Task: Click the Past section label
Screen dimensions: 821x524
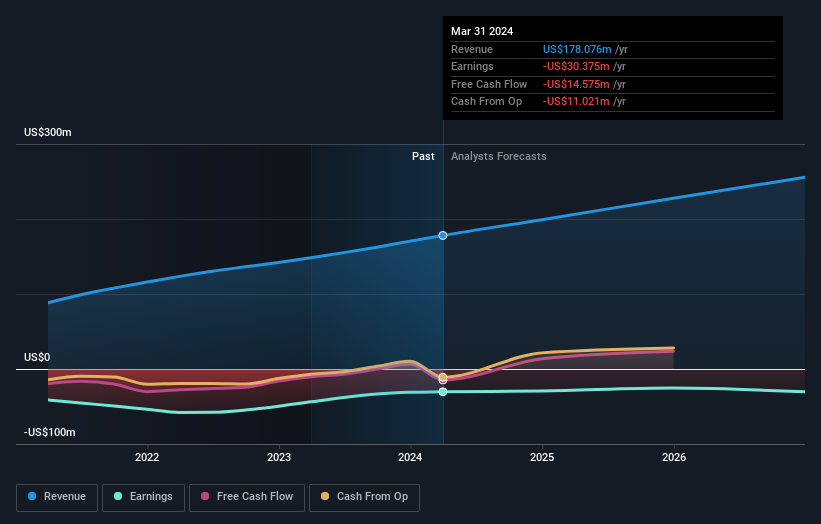Action: click(x=423, y=157)
